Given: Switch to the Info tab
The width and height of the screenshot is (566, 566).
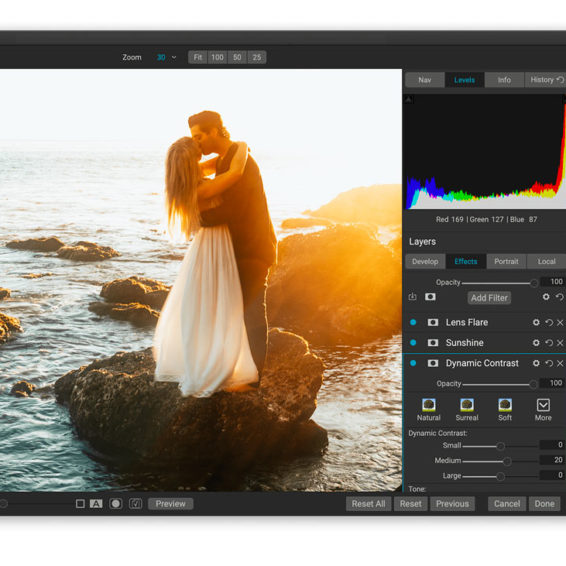Looking at the screenshot, I should pyautogui.click(x=504, y=80).
